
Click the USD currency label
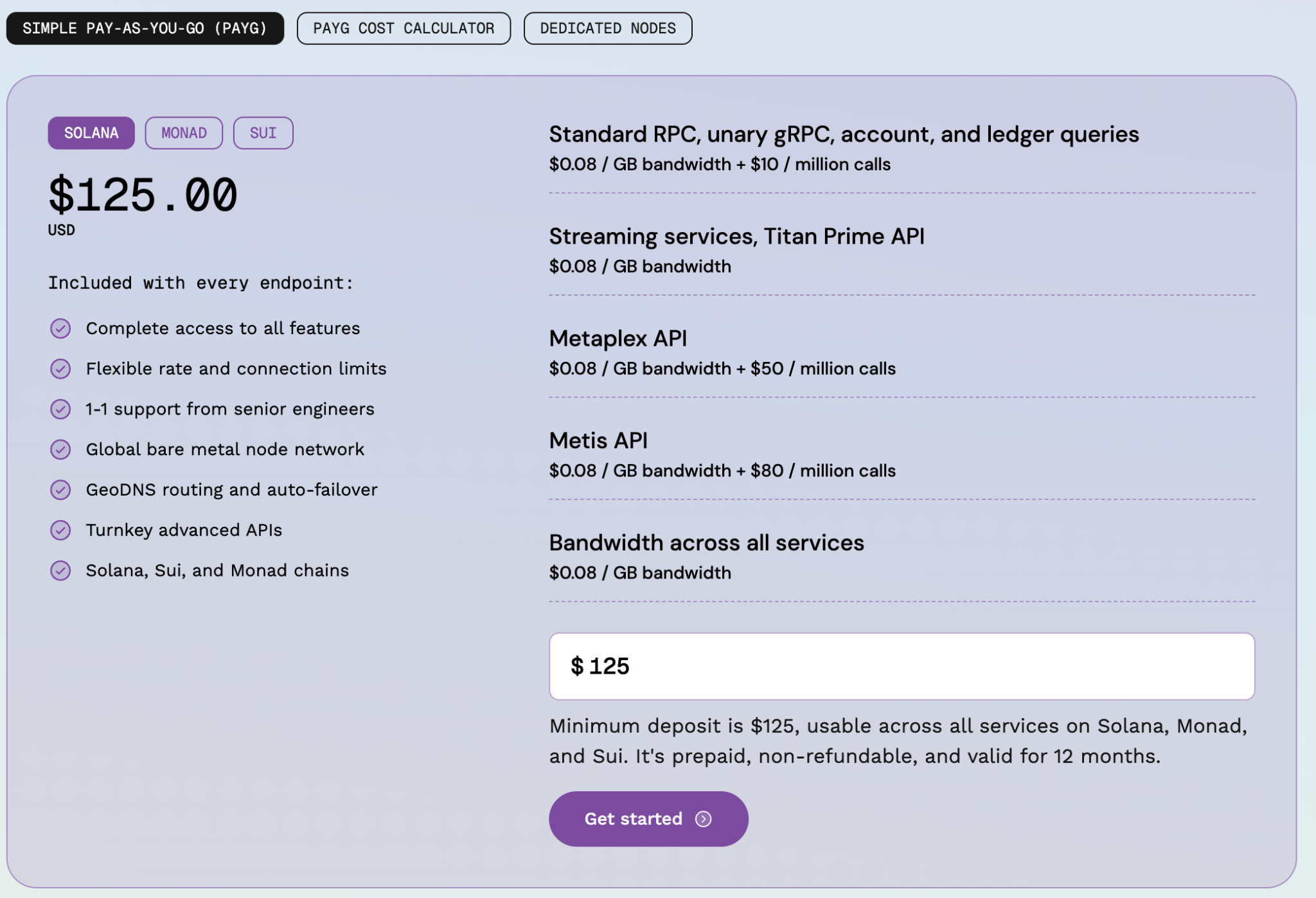pyautogui.click(x=62, y=230)
